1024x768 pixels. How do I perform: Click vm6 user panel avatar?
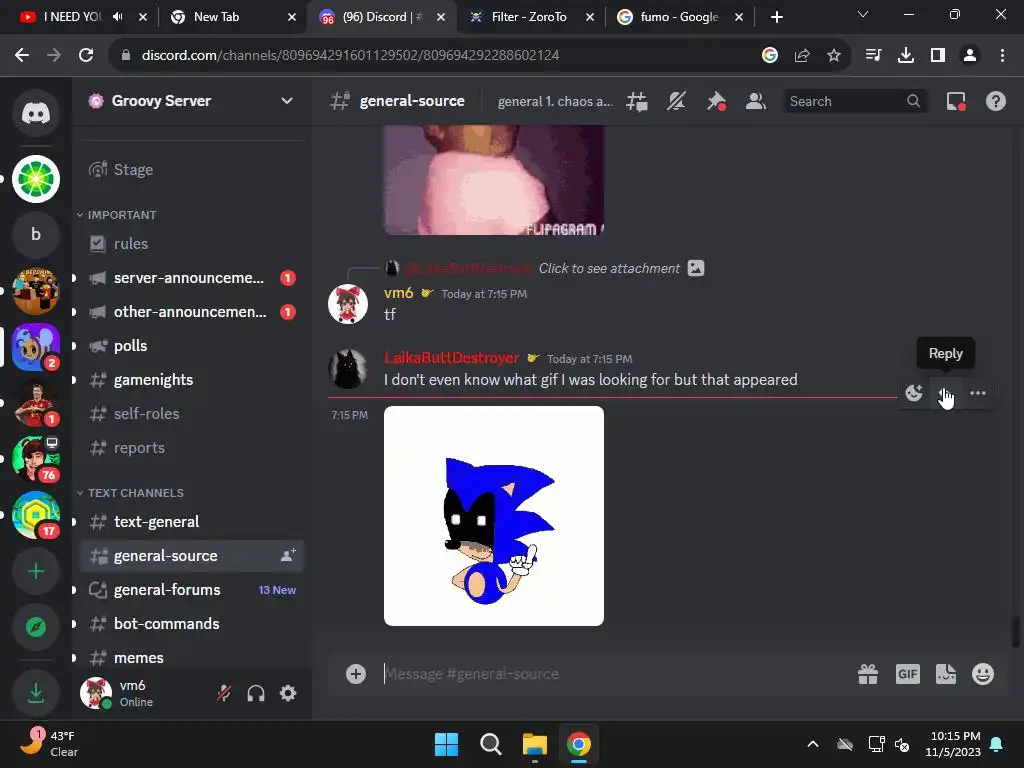(96, 693)
